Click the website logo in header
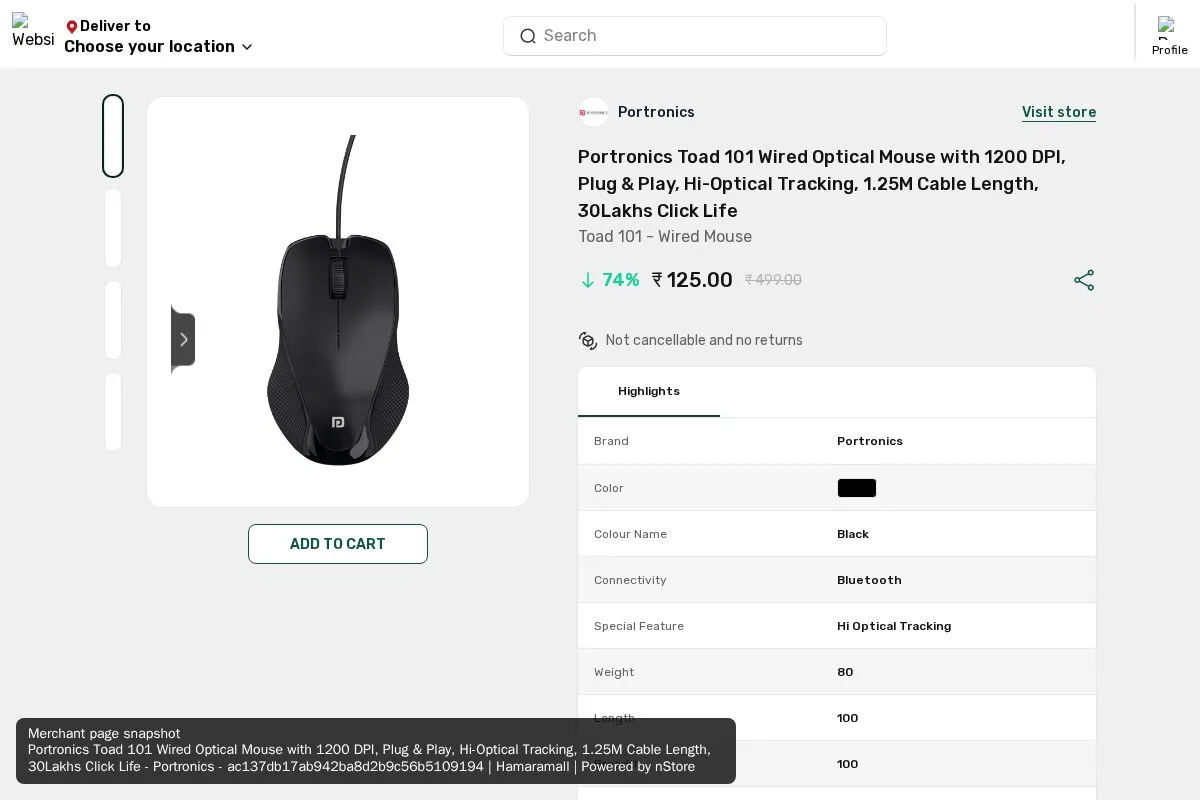The height and width of the screenshot is (800, 1200). 33,31
